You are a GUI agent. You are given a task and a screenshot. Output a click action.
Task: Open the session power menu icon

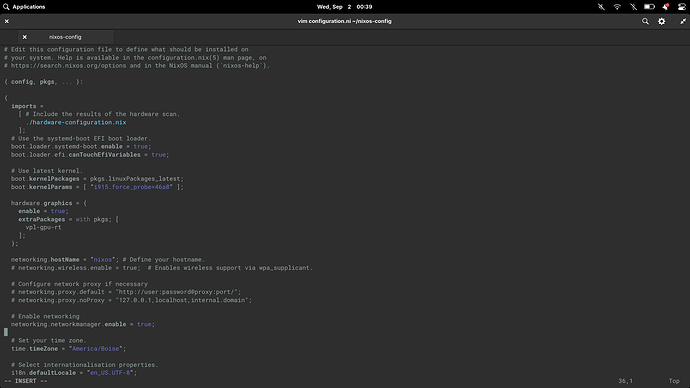tap(682, 7)
